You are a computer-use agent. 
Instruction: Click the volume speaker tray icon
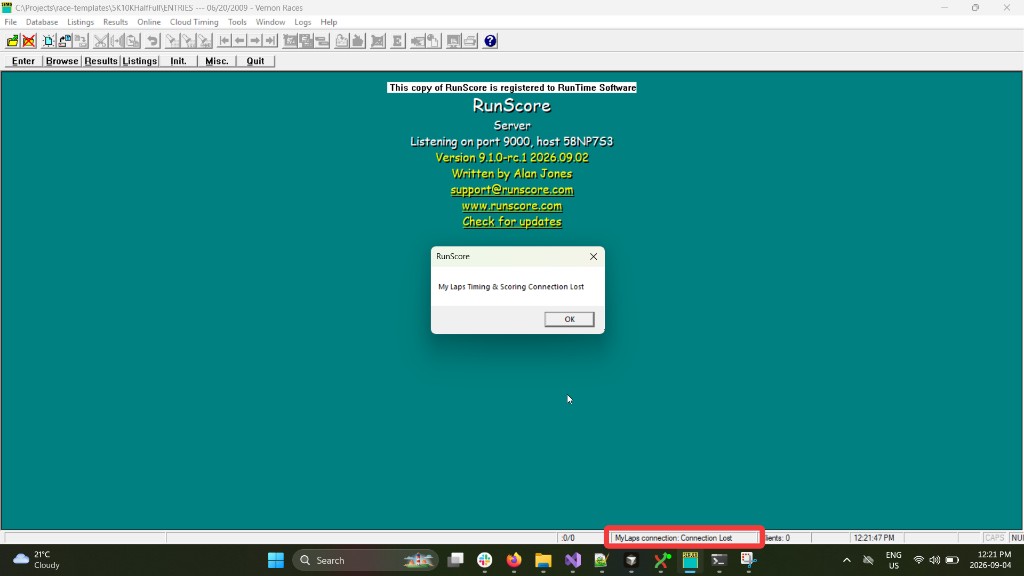(x=935, y=560)
